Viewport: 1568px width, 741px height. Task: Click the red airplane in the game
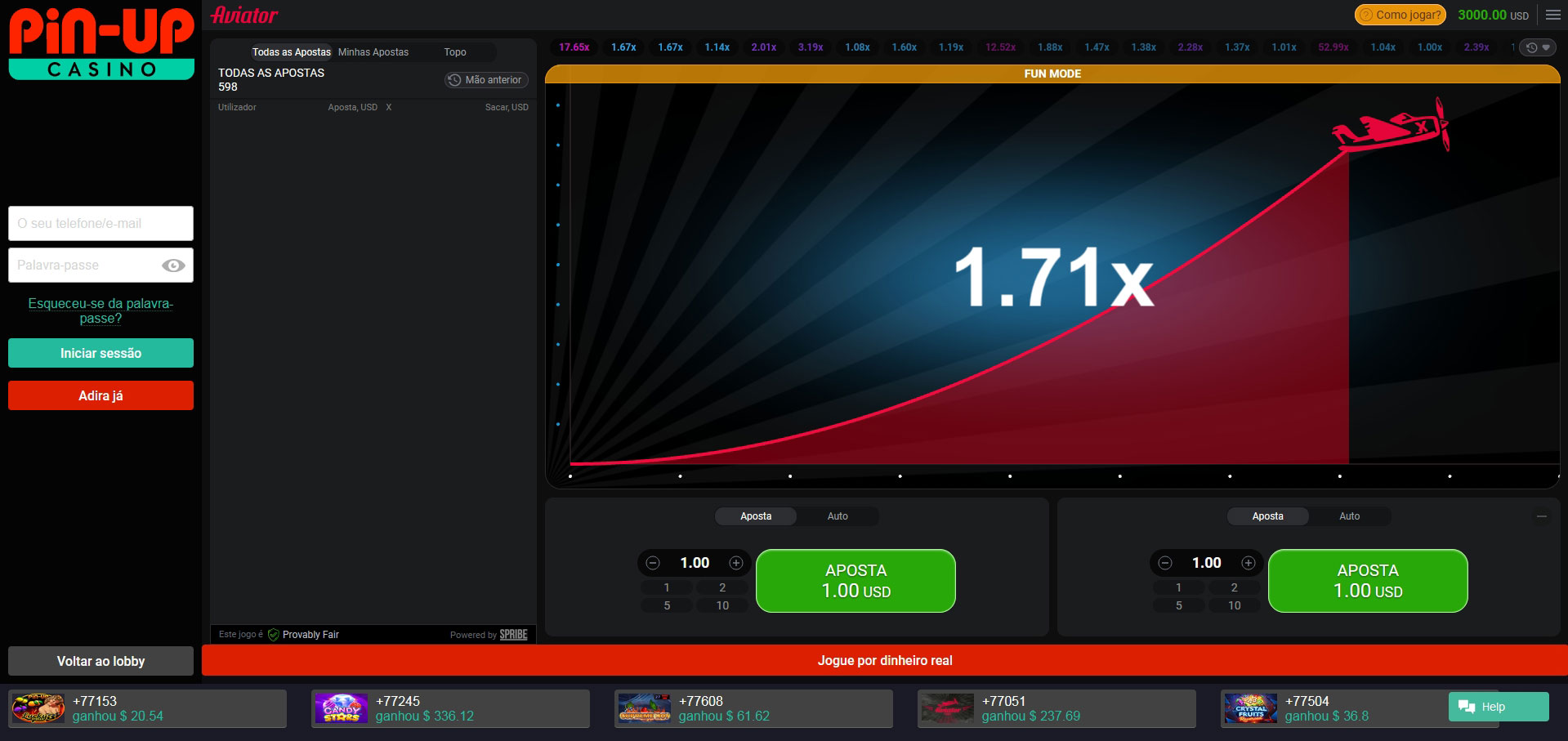point(1391,126)
